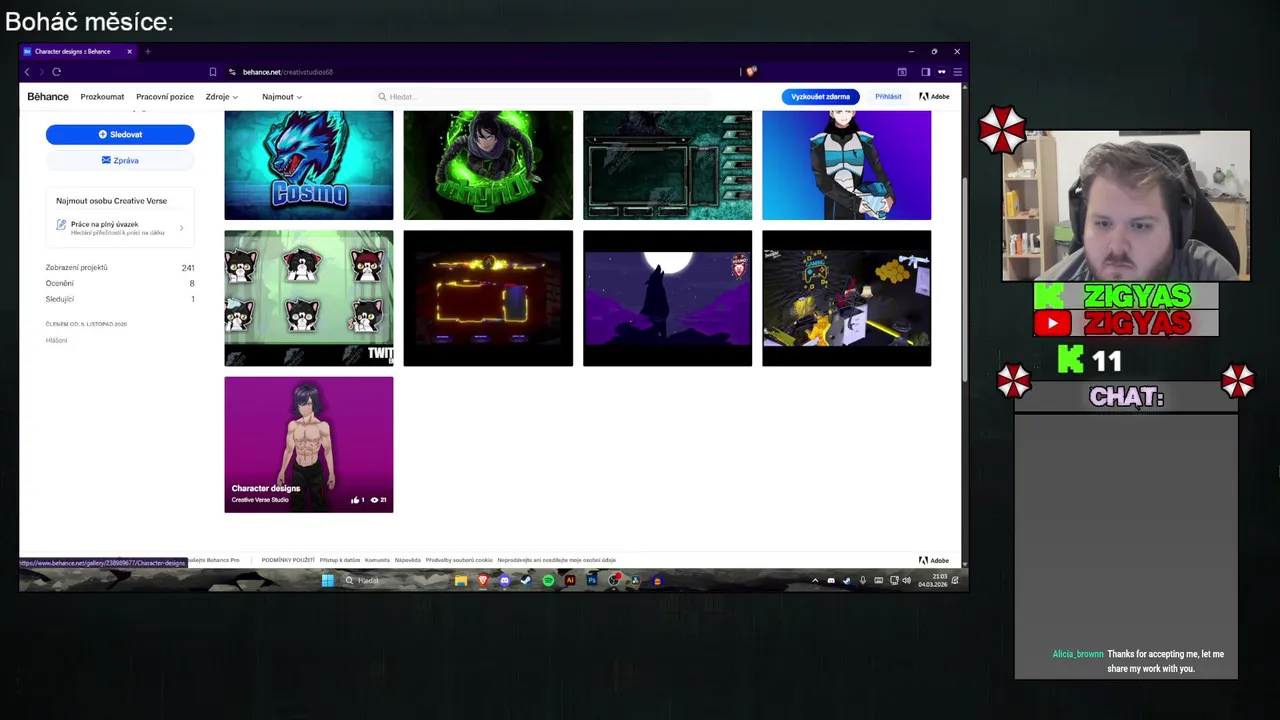This screenshot has width=1280, height=720.
Task: Open File Explorer from the taskbar
Action: tap(461, 580)
